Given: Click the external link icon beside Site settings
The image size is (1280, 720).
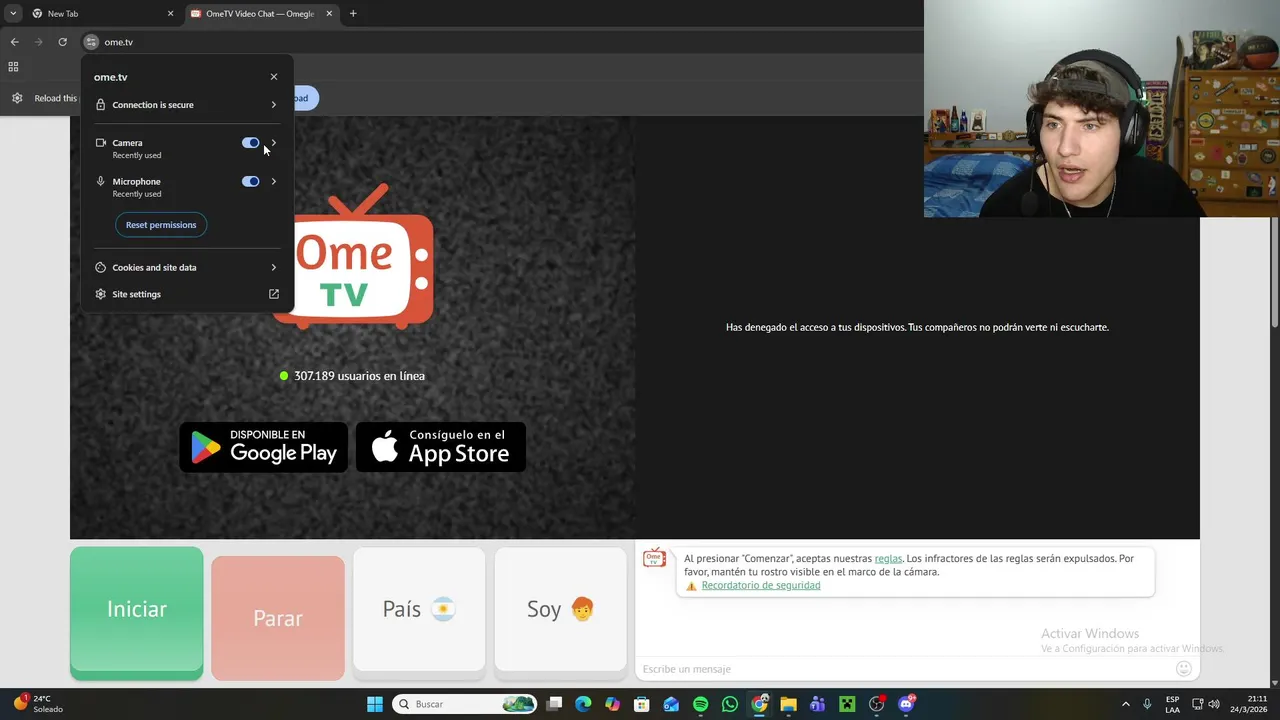Looking at the screenshot, I should [274, 294].
